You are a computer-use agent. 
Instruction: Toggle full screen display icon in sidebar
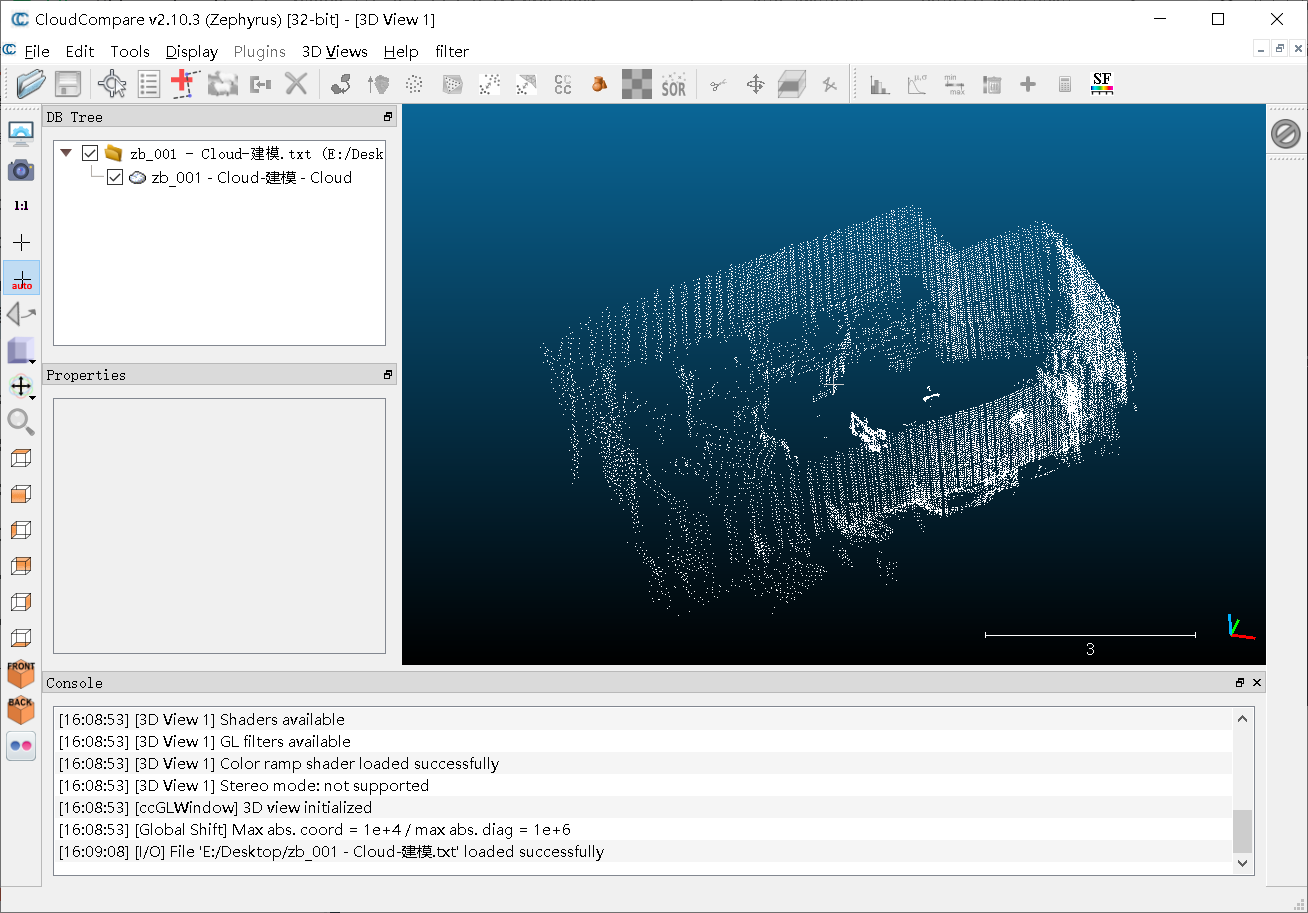coord(21,134)
